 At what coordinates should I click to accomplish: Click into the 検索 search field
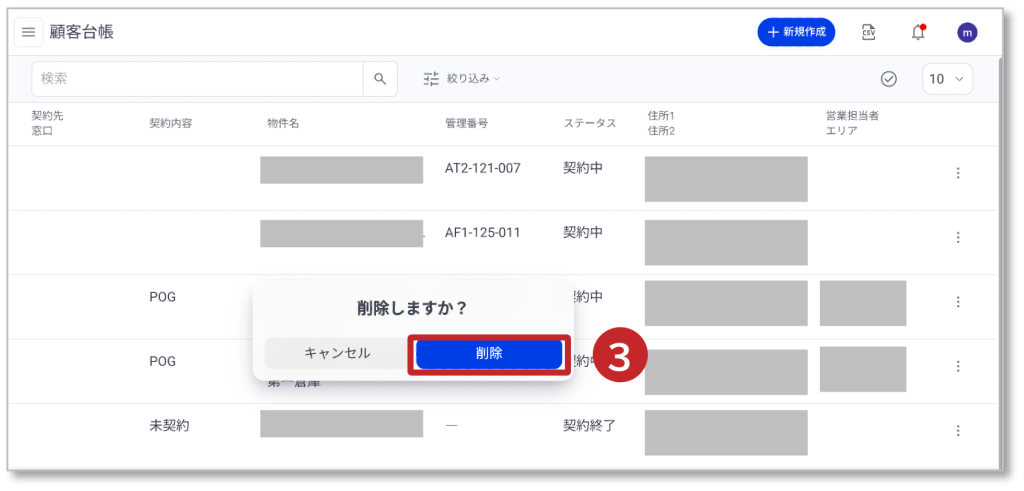point(196,79)
